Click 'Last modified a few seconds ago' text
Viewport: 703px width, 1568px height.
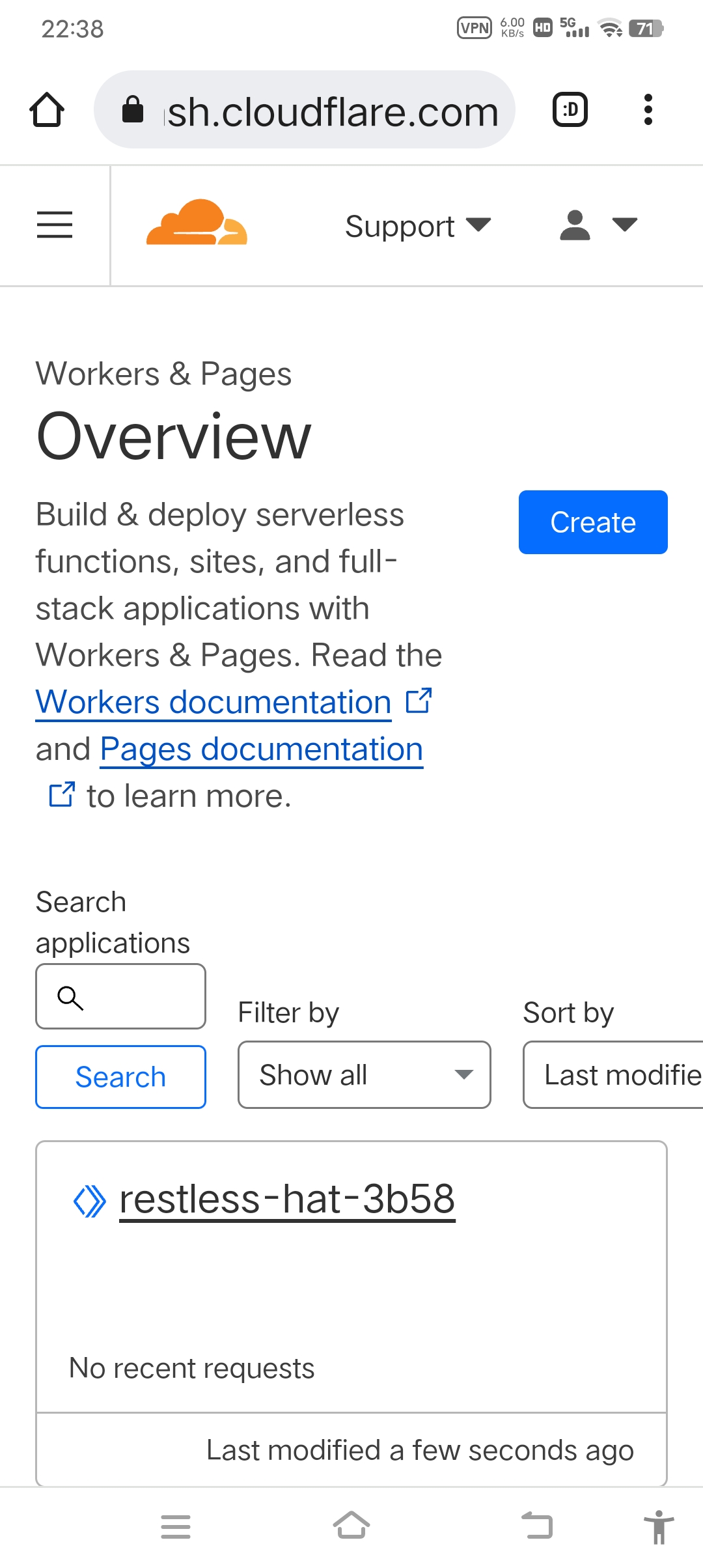click(420, 1450)
